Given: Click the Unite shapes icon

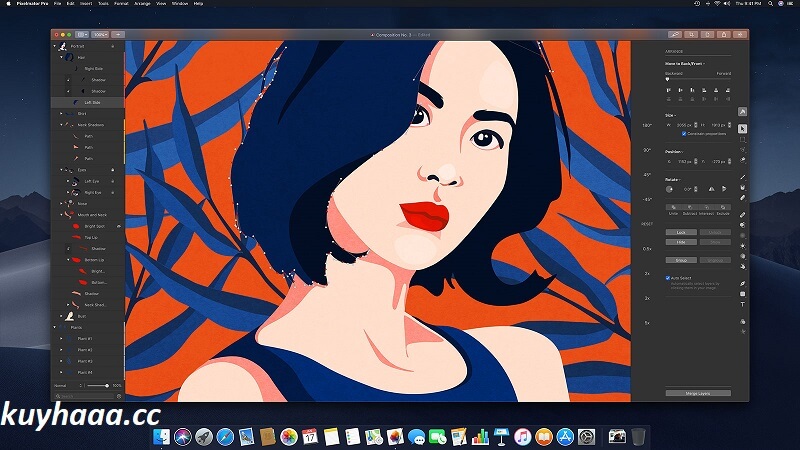Looking at the screenshot, I should [673, 207].
